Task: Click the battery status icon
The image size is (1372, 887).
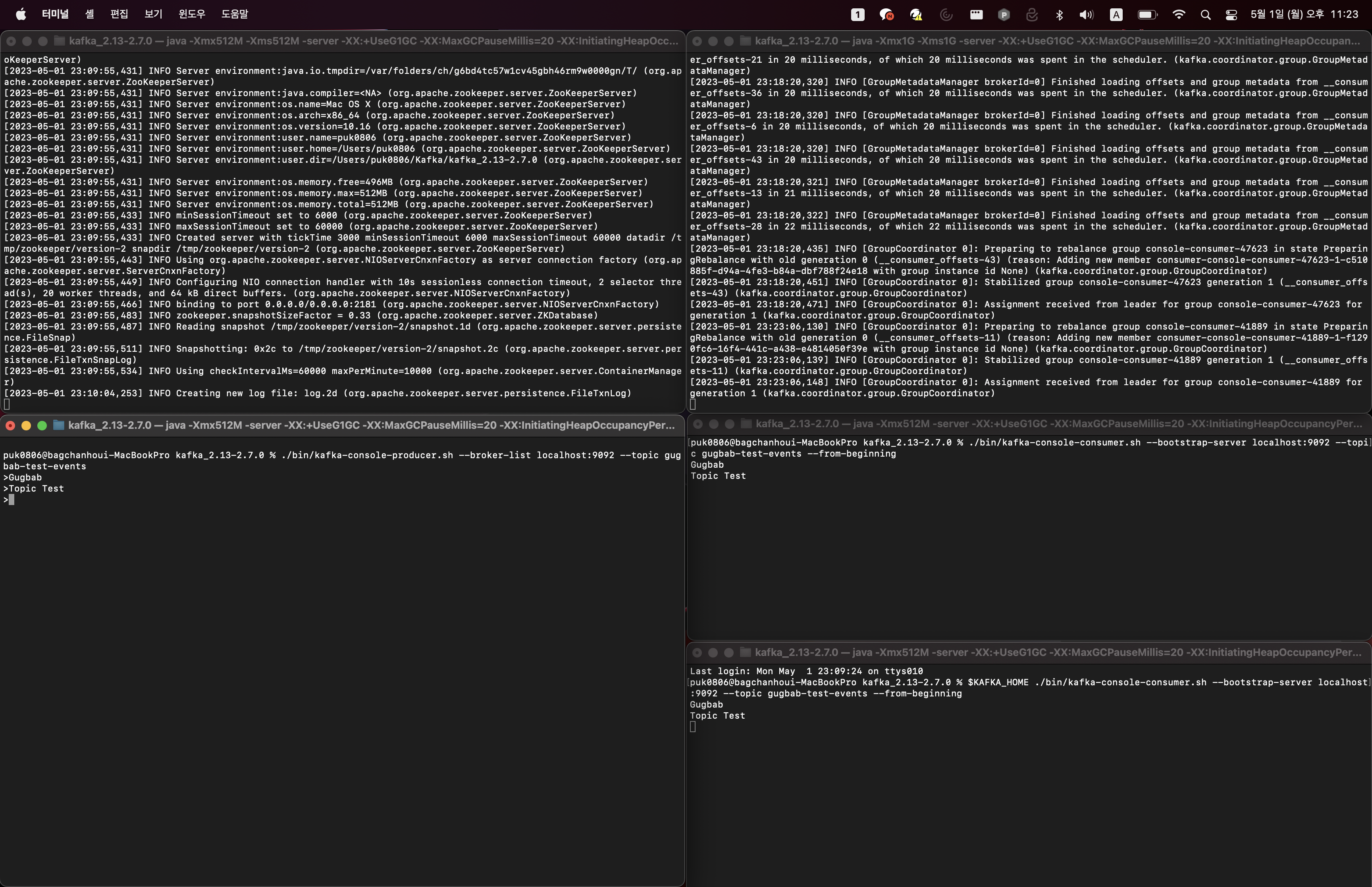Action: (x=1147, y=15)
